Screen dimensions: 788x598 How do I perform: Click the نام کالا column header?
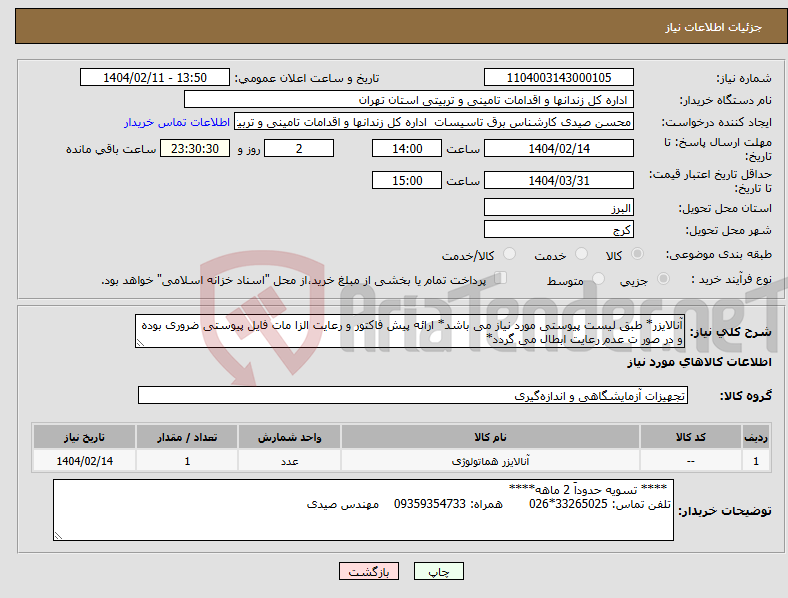(x=490, y=437)
